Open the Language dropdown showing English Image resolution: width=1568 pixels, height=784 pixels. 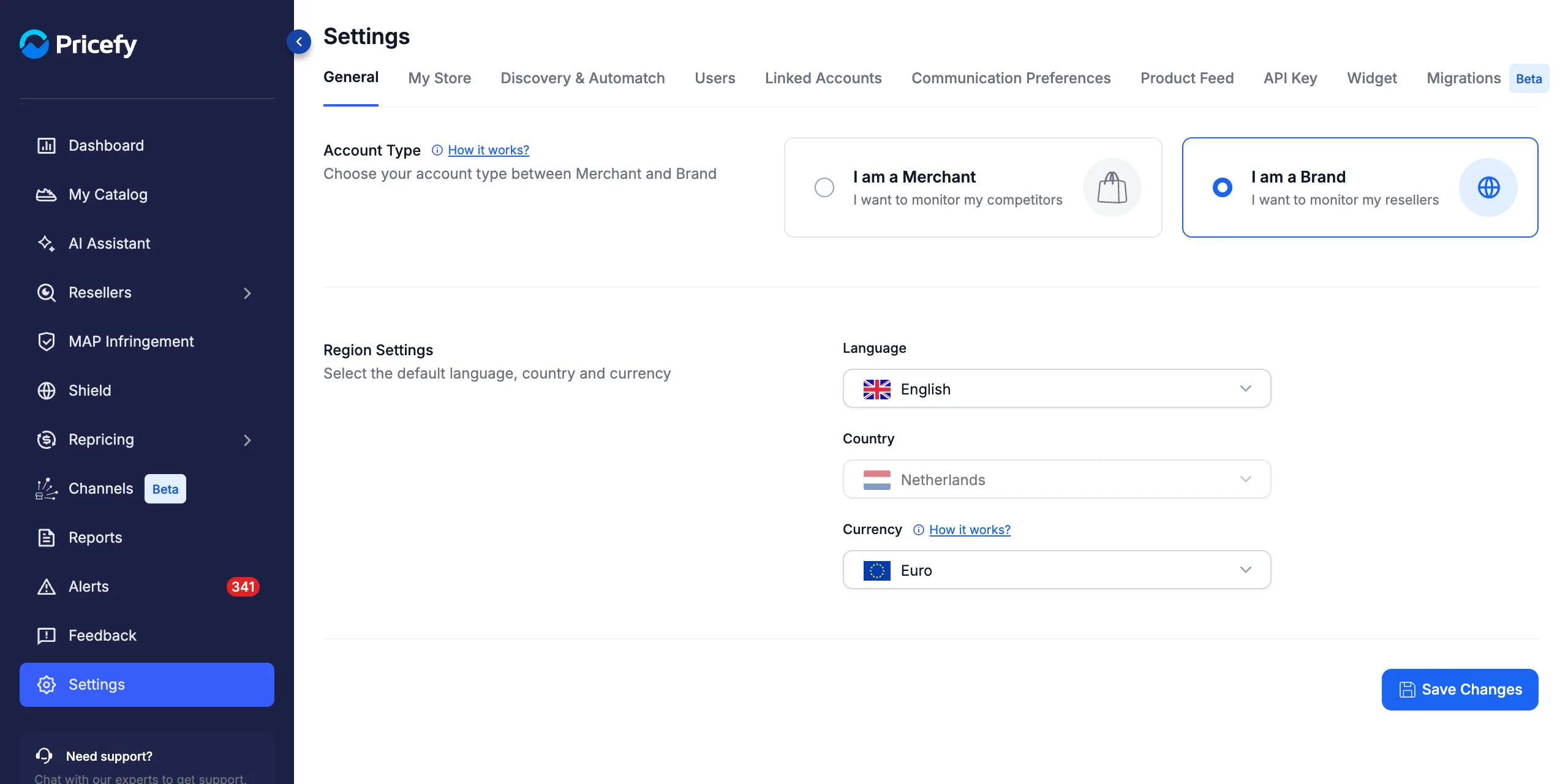pyautogui.click(x=1057, y=388)
